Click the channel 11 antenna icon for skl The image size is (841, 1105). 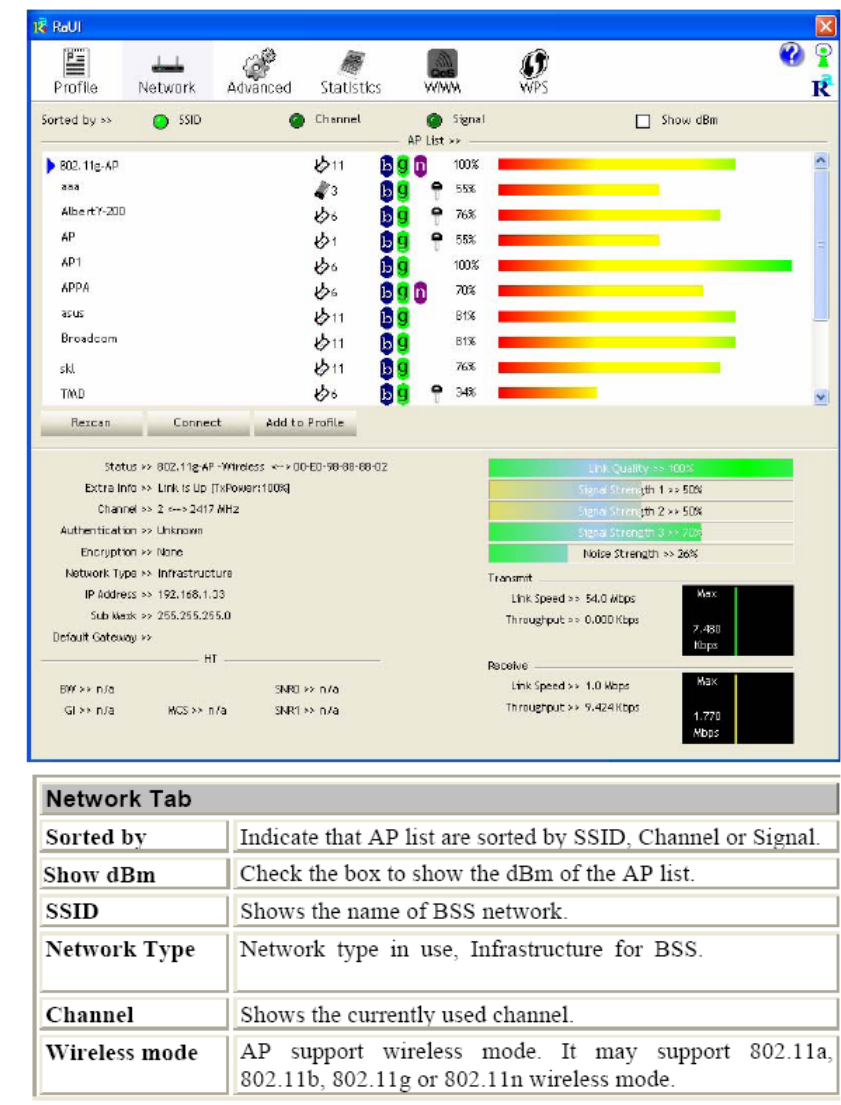pos(321,367)
